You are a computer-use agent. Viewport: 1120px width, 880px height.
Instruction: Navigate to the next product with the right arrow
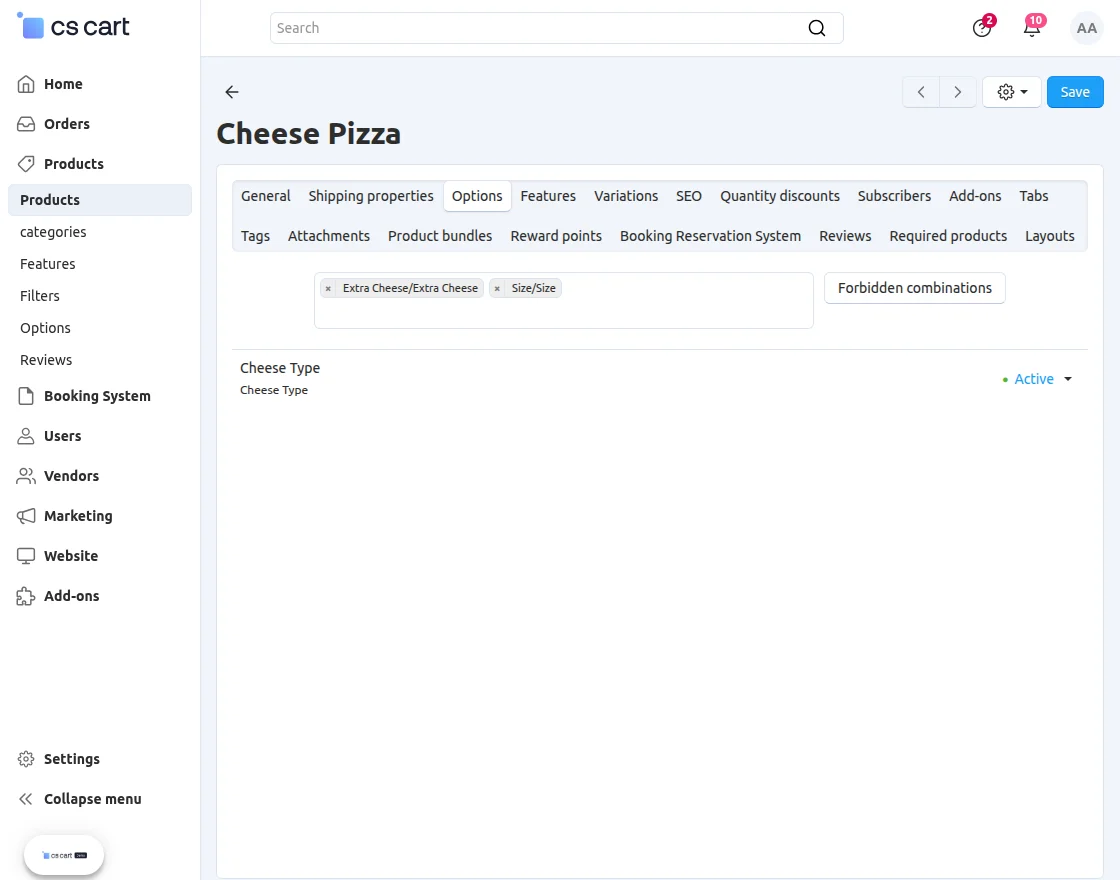click(957, 91)
